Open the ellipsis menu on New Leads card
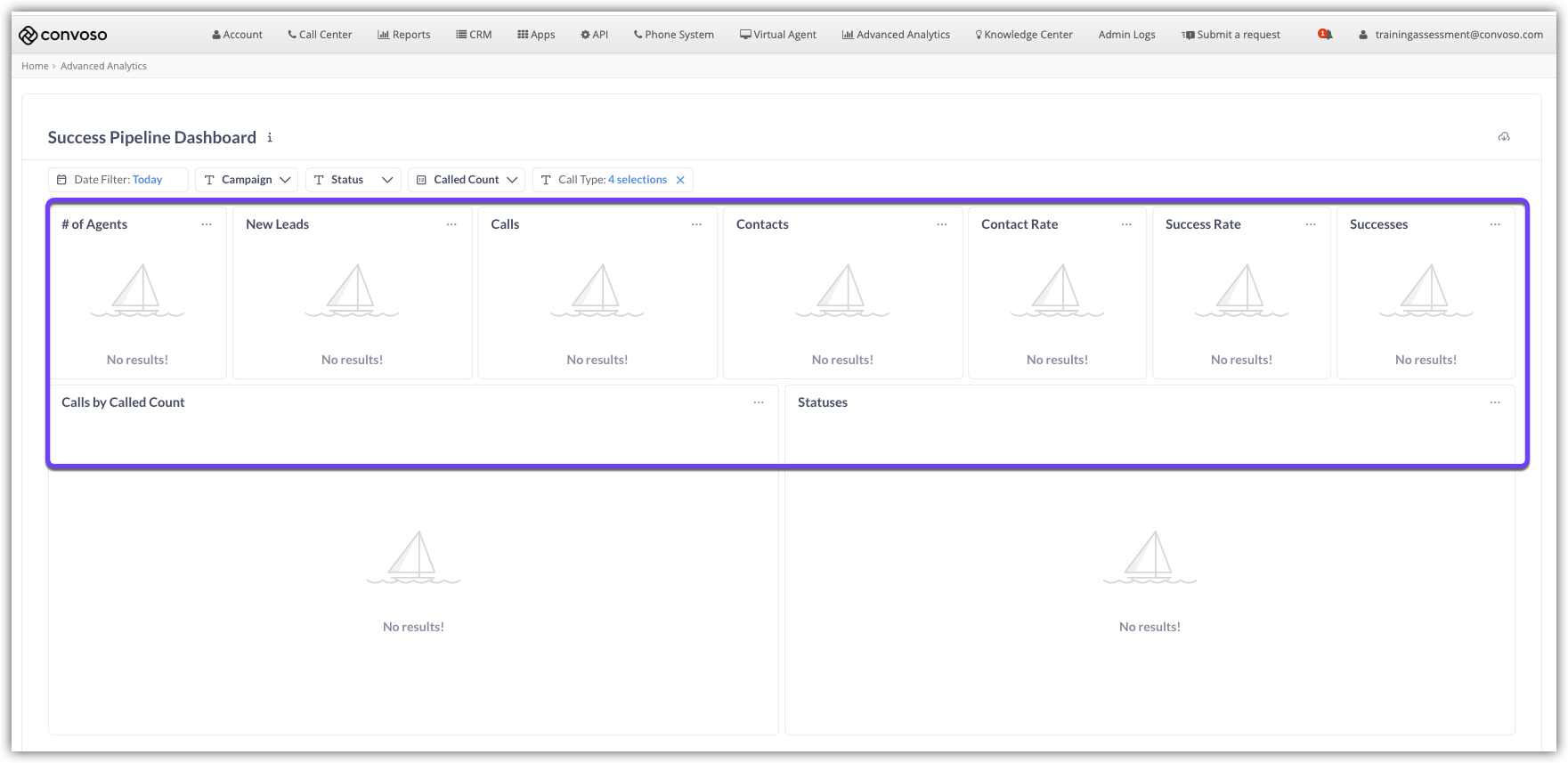Viewport: 1568px width, 763px height. [451, 224]
